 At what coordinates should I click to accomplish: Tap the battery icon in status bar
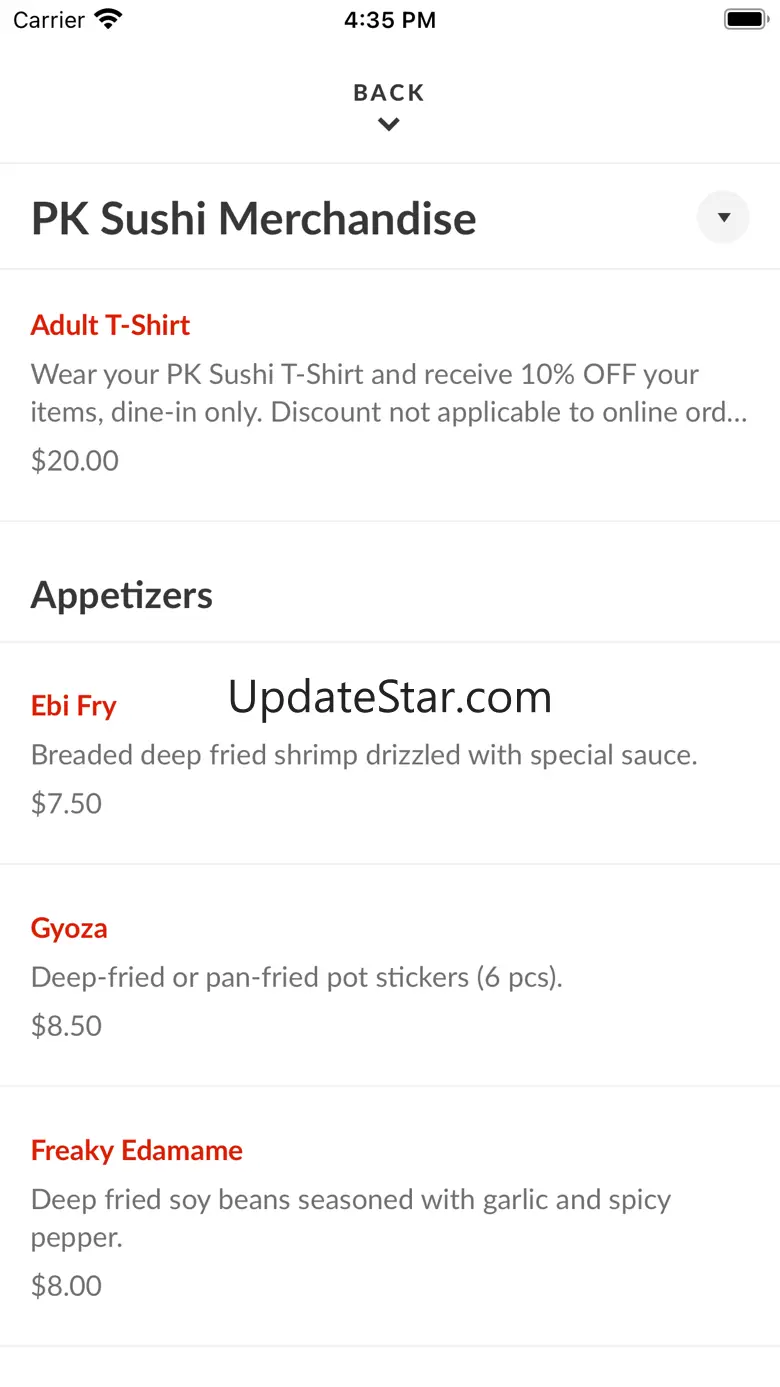tap(744, 20)
